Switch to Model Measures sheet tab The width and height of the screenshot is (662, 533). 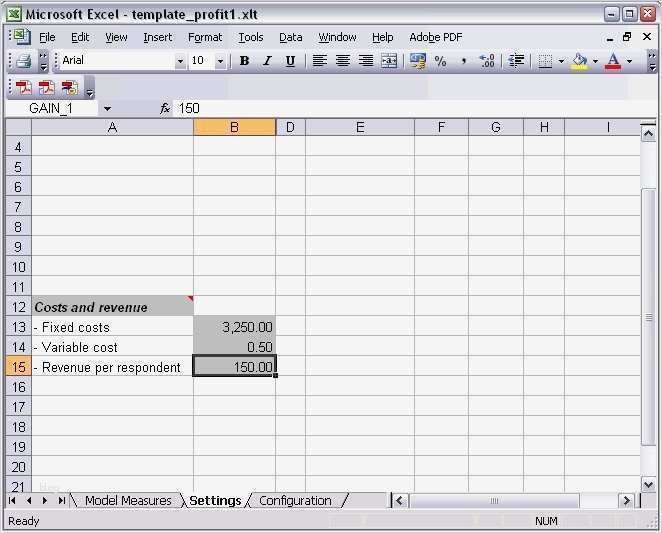point(128,501)
